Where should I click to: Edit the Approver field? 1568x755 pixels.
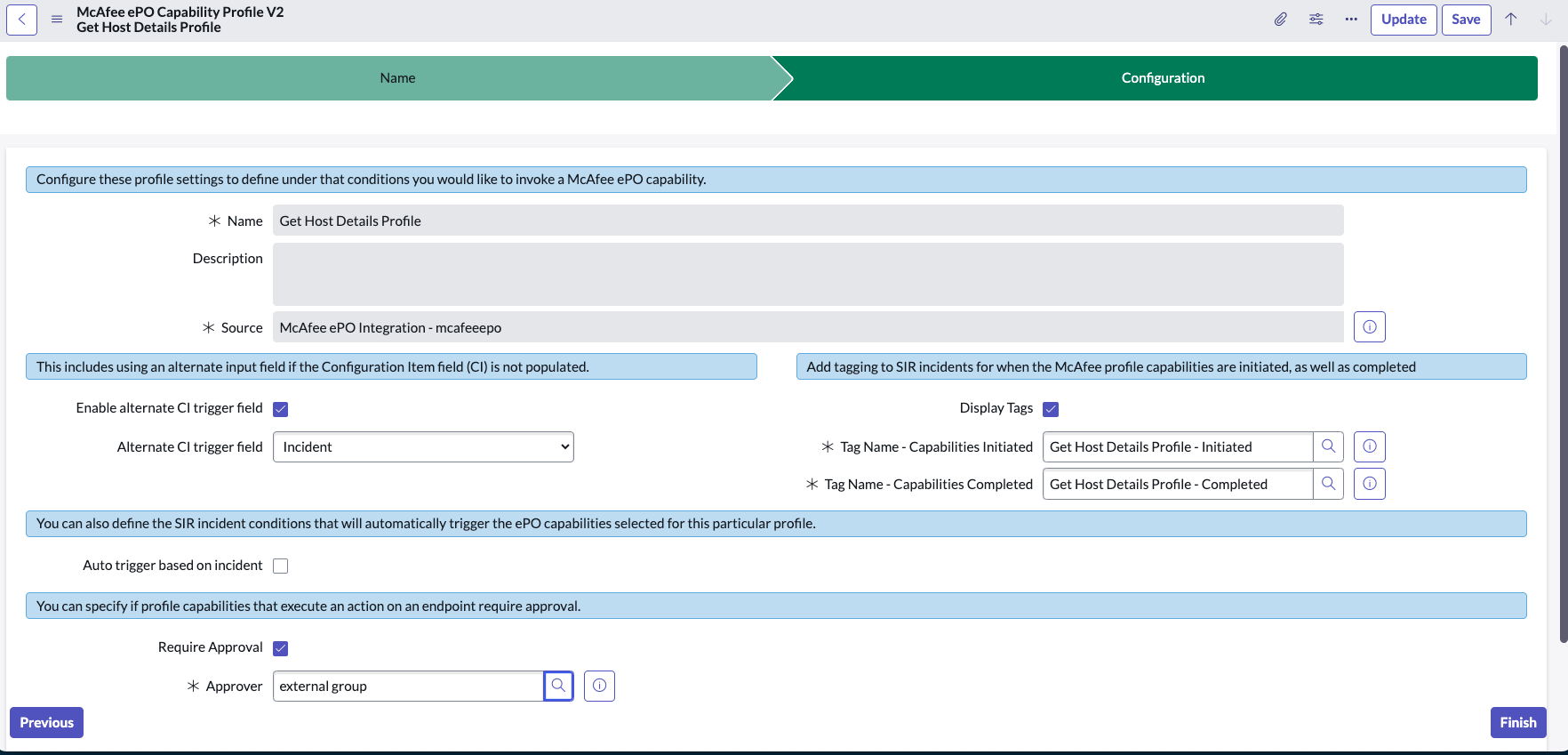408,686
